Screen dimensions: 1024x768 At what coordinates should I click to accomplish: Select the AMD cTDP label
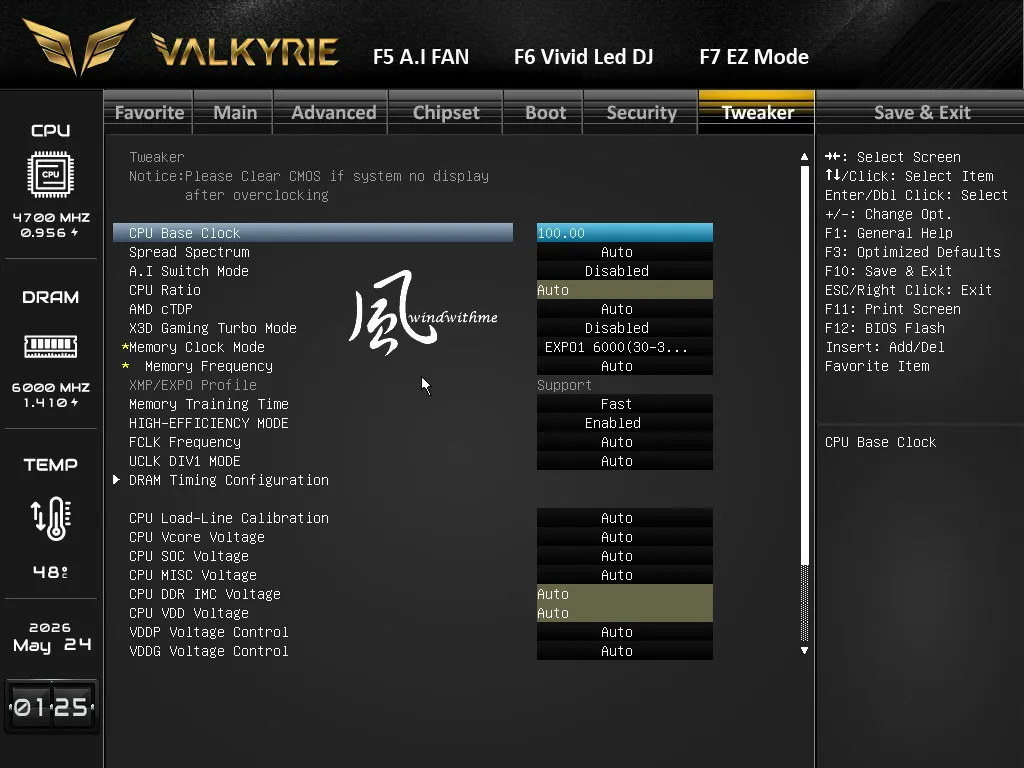point(160,309)
